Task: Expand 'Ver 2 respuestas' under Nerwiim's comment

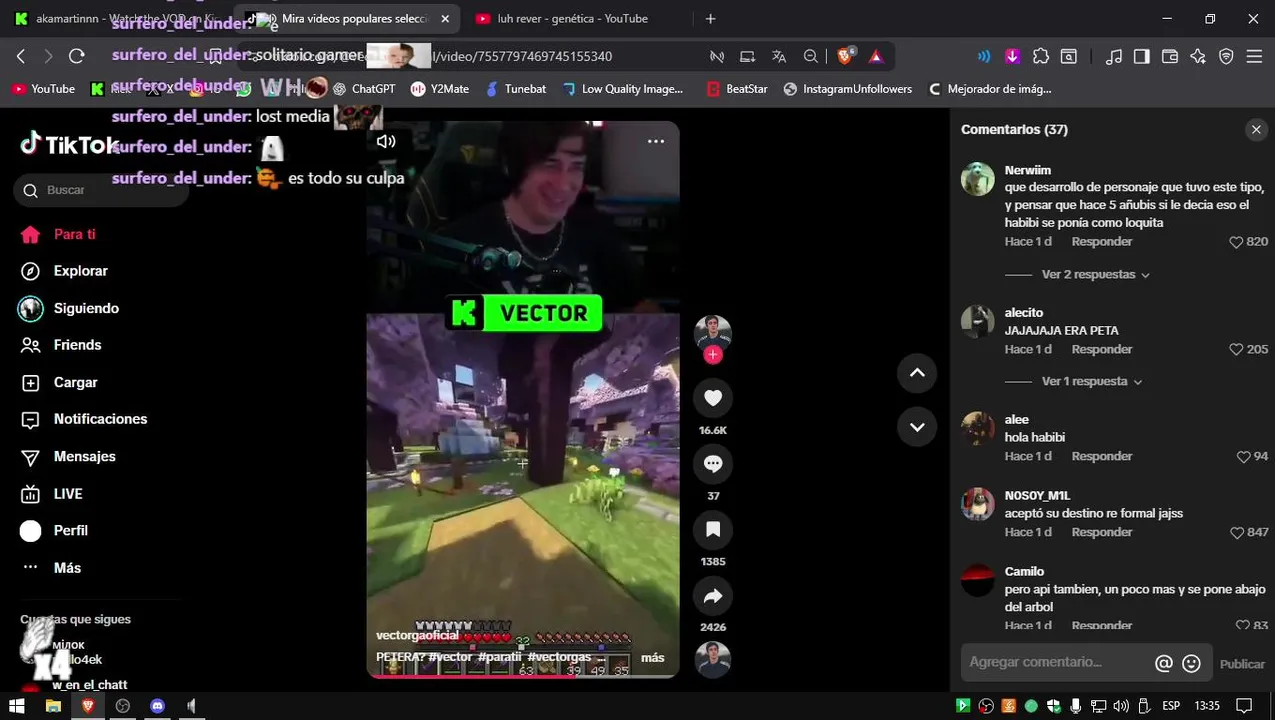Action: [1095, 274]
